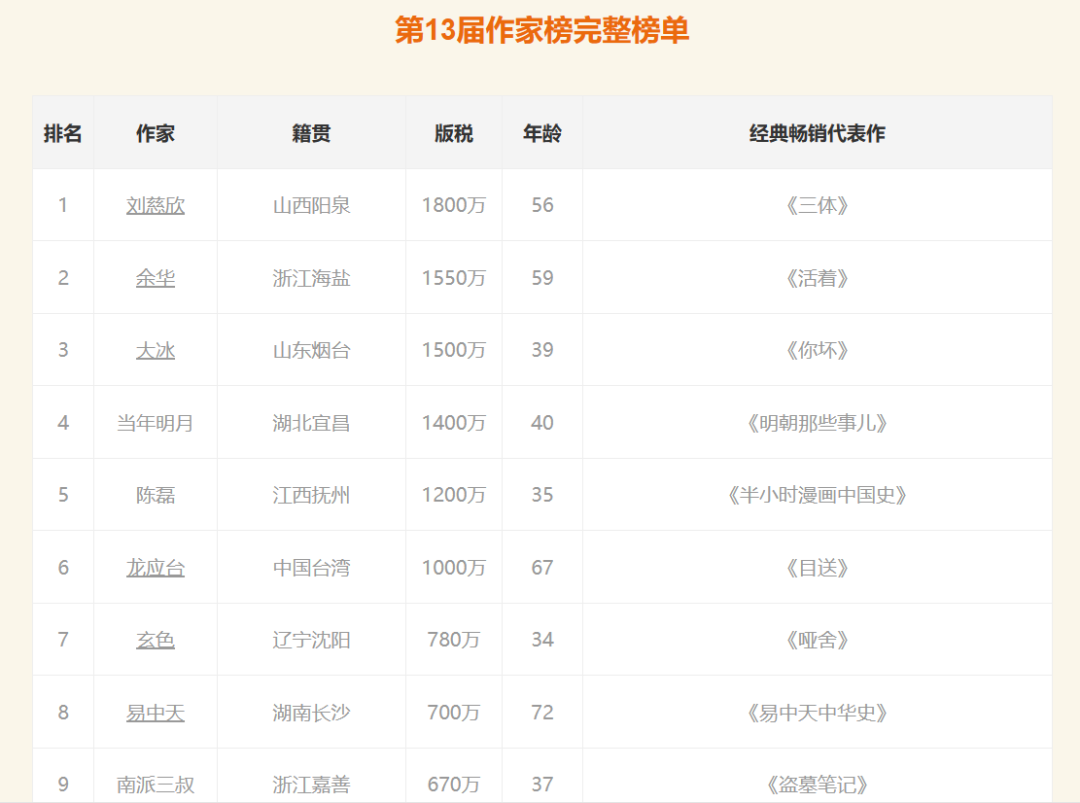The height and width of the screenshot is (803, 1080).
Task: Visit the 龙应台 author link
Action: 155,568
